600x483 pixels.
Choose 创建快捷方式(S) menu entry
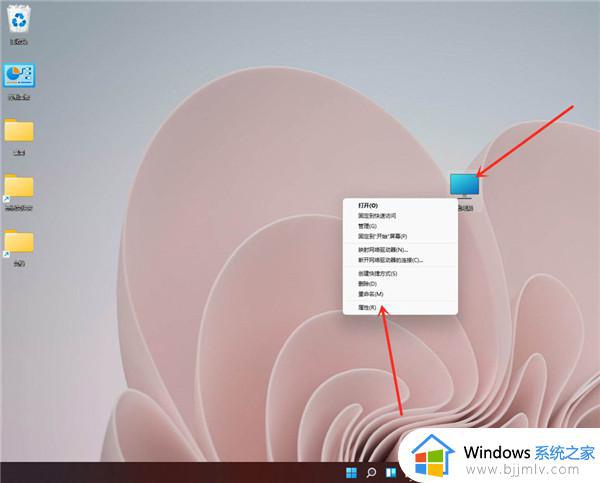[x=400, y=274]
